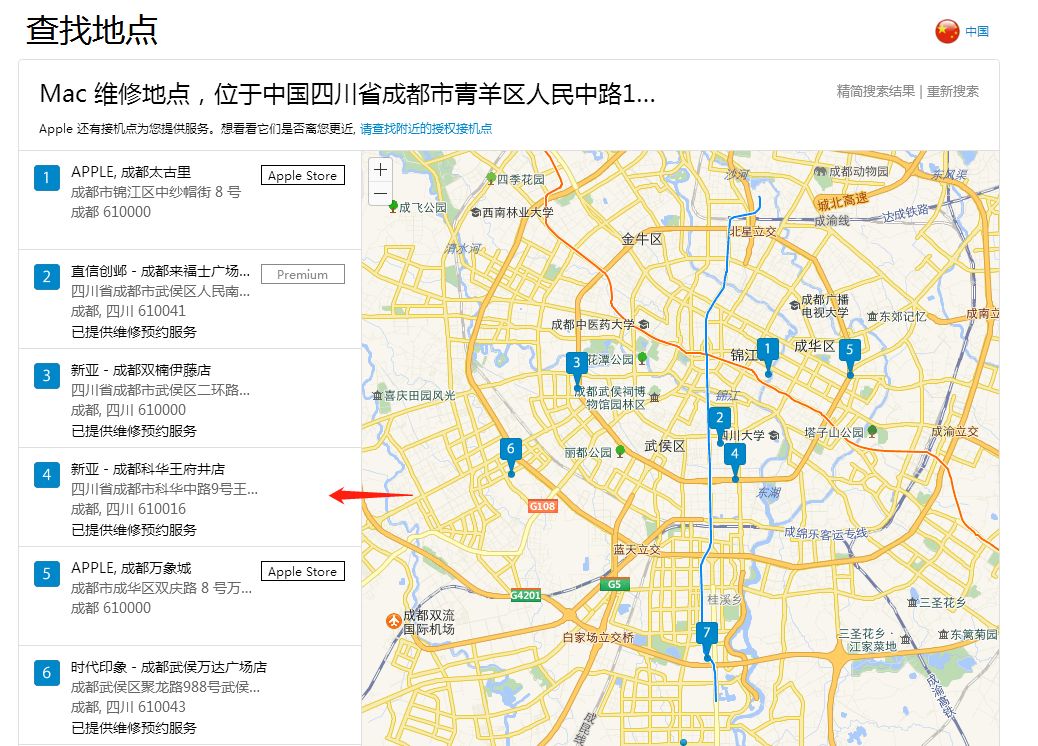Click 武侯区 district label
1038x746 pixels.
click(665, 446)
